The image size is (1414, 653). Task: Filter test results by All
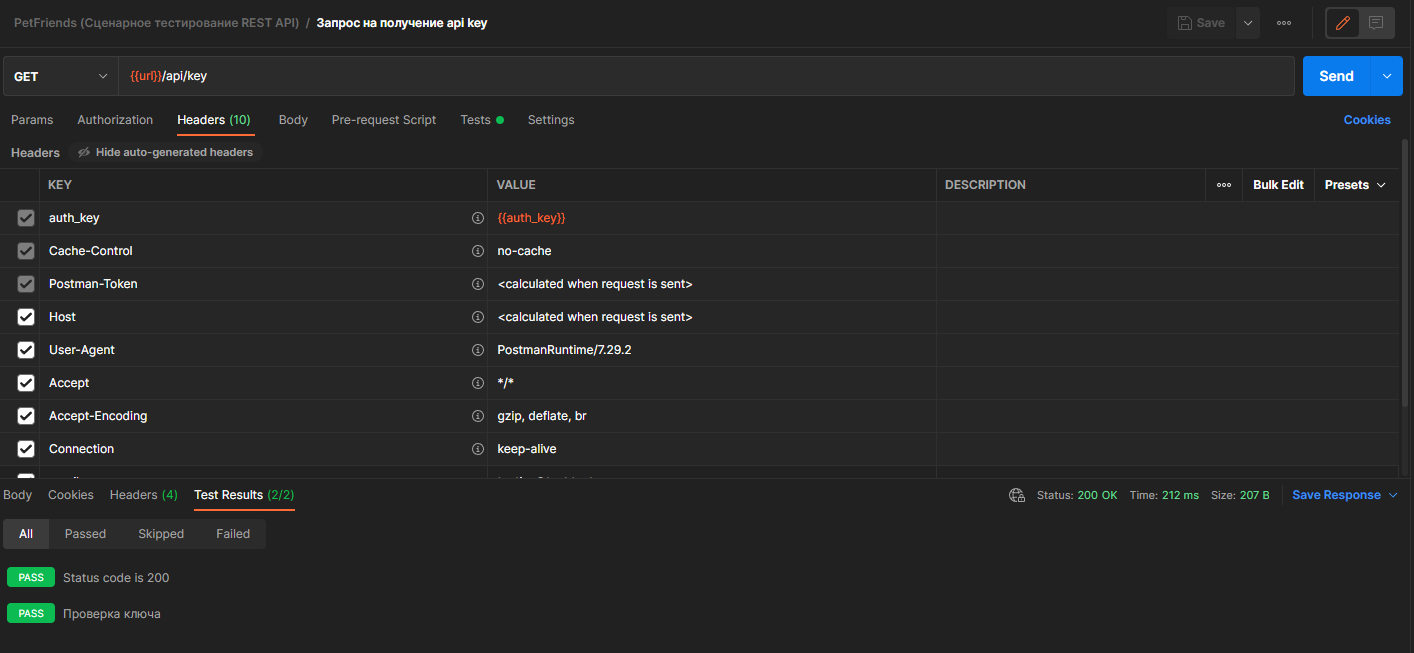(26, 534)
